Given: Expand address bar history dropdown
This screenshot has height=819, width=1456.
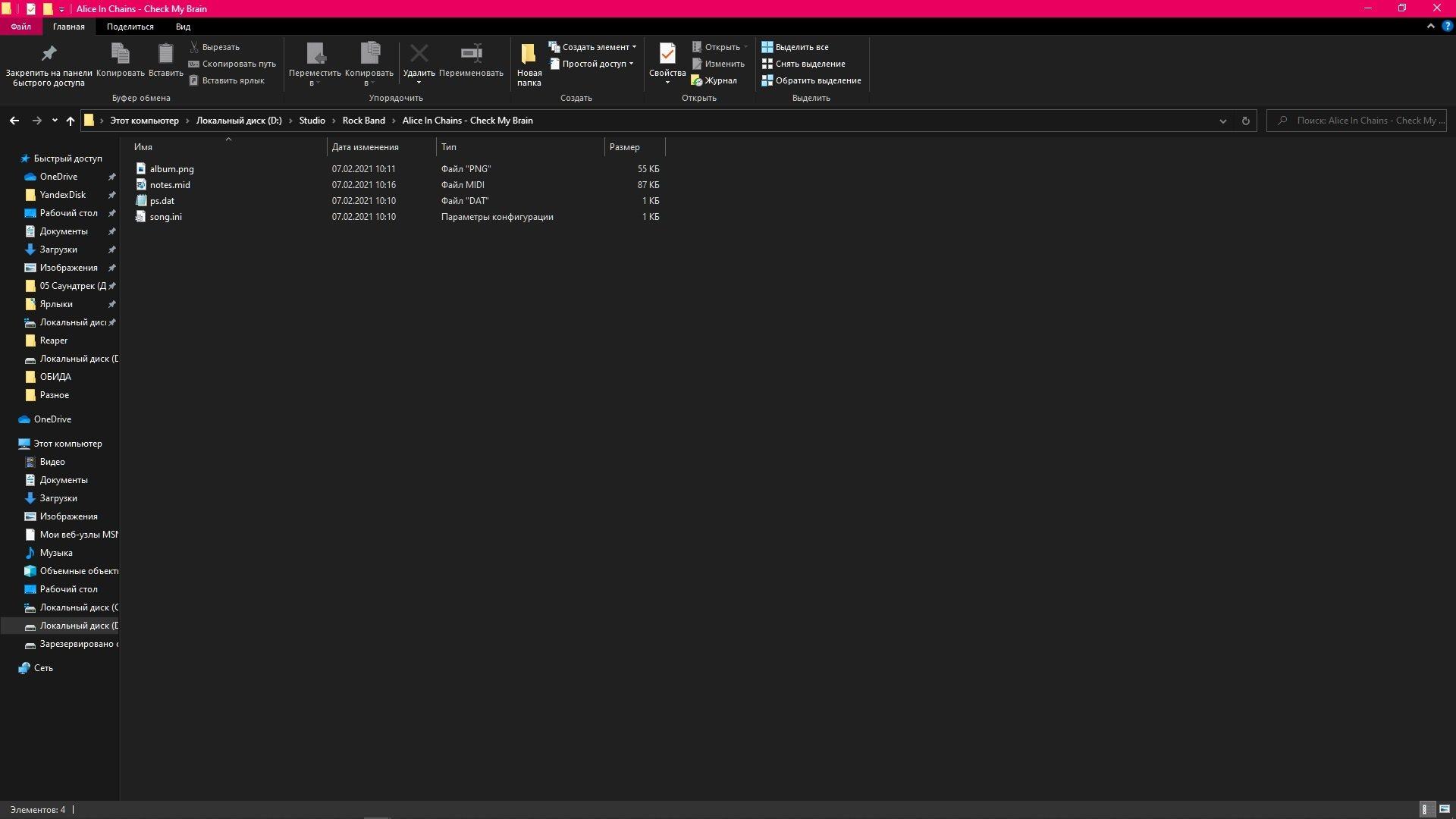Looking at the screenshot, I should click(1222, 121).
